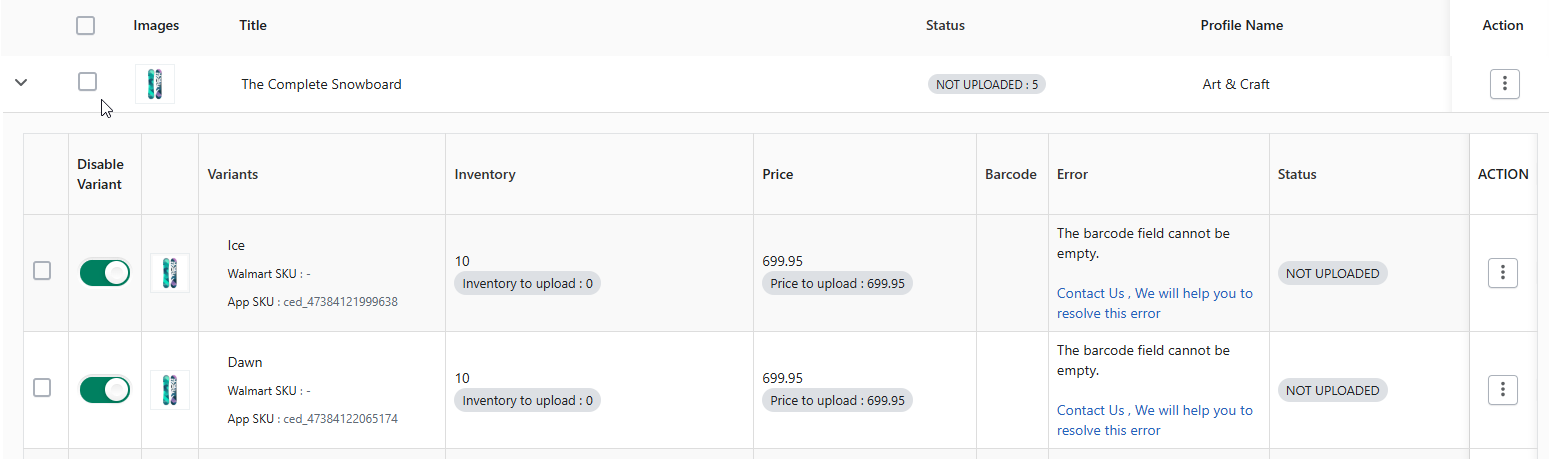Check the Dawn variant row checkbox

point(42,387)
